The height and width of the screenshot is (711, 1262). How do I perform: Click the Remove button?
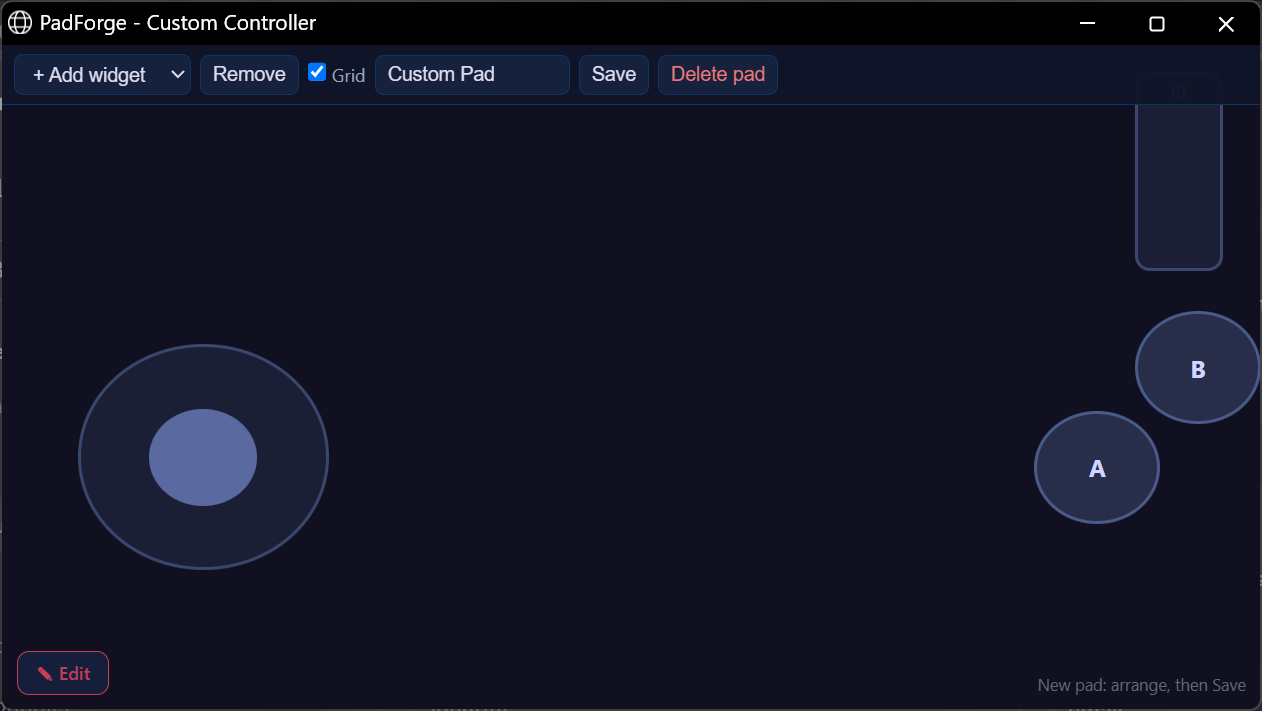click(x=249, y=75)
